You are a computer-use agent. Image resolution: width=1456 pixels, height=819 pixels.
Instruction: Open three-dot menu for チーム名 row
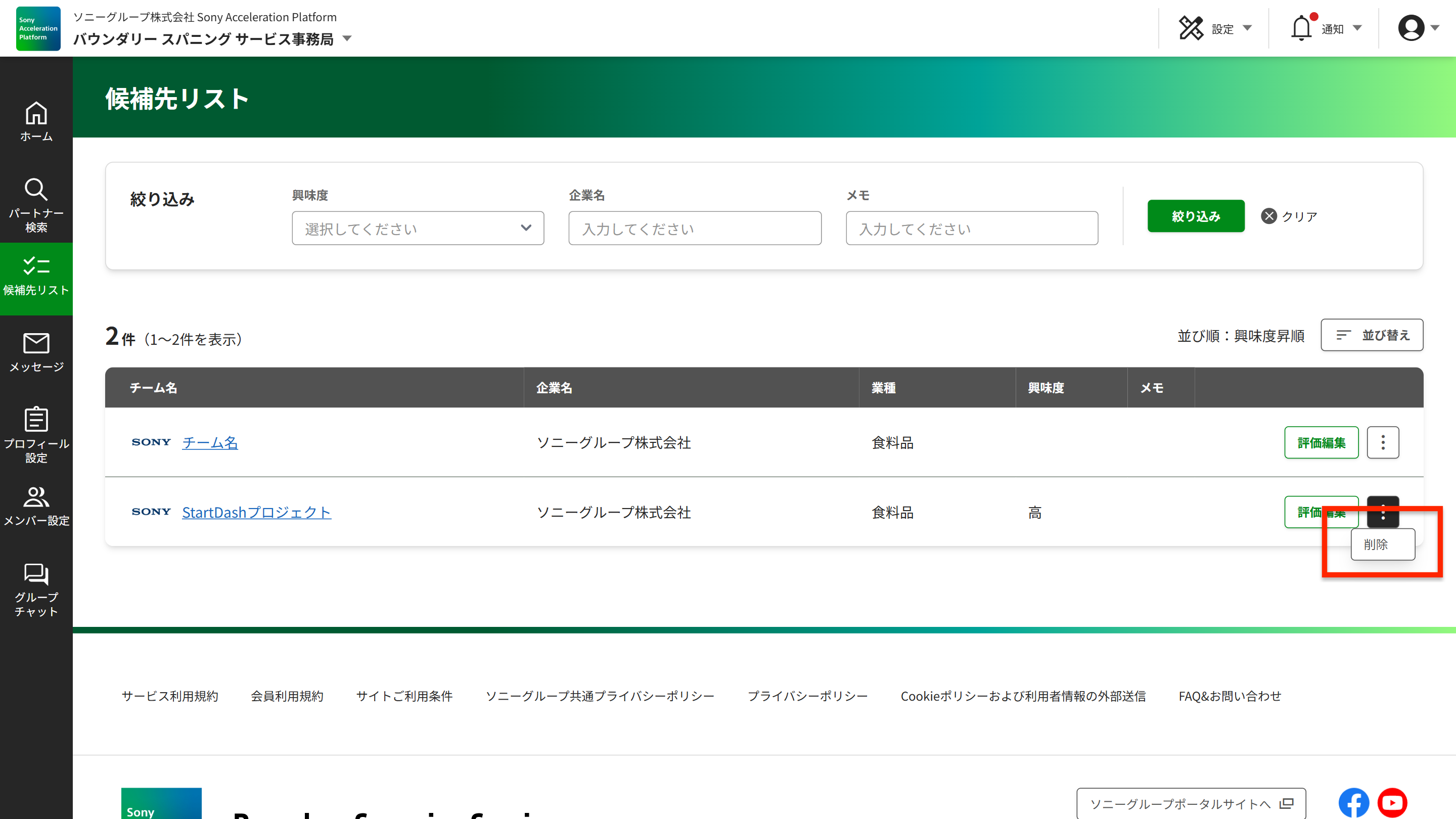click(1383, 442)
